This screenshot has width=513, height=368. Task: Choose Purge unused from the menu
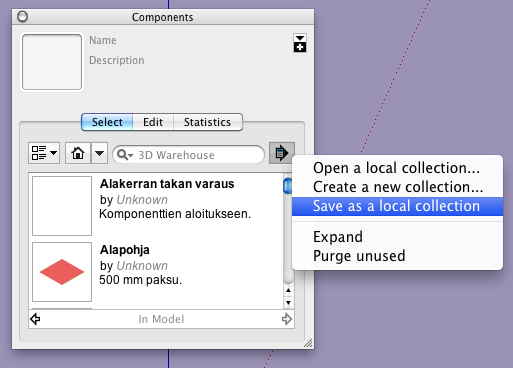[397, 256]
